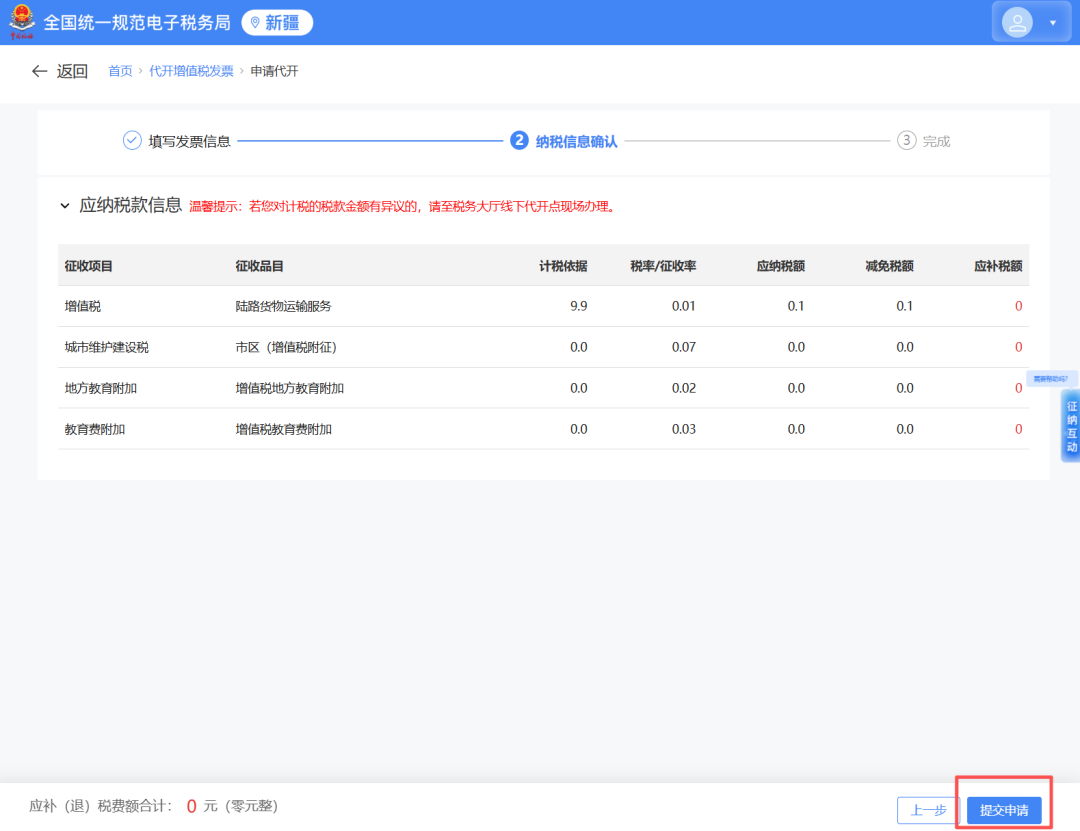Click the 应补（退）税费额合计 label
This screenshot has width=1080, height=831.
[101, 806]
